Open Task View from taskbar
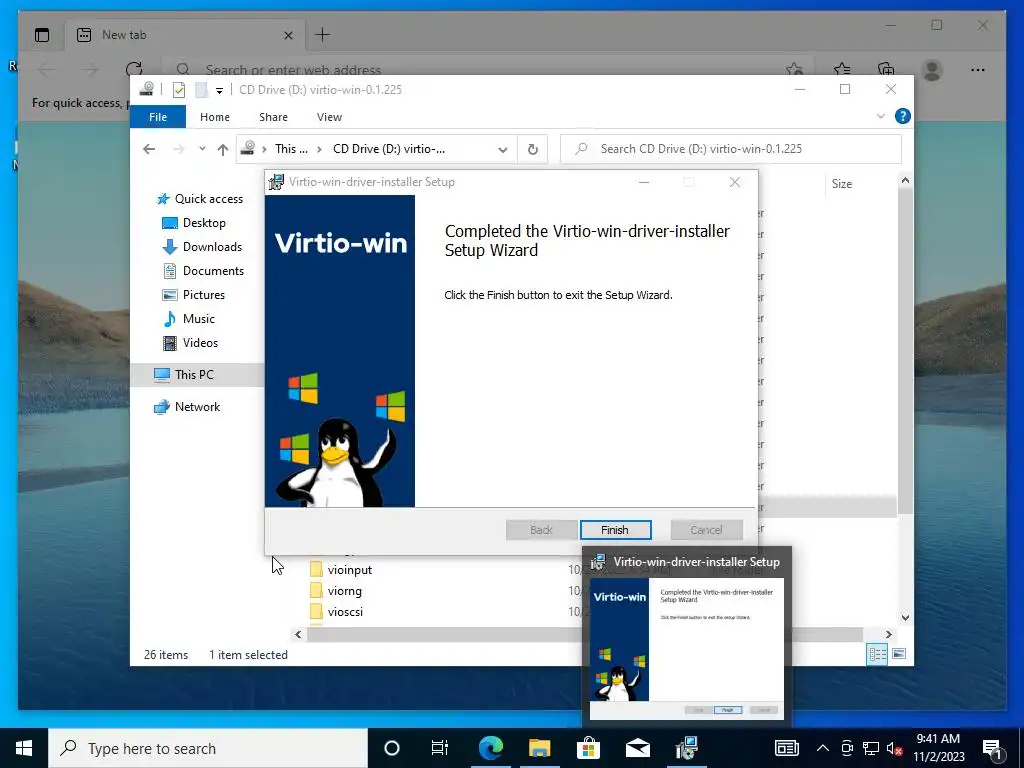This screenshot has width=1024, height=768. tap(440, 748)
